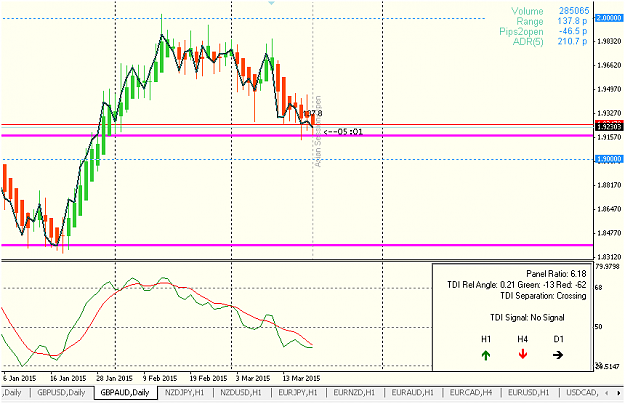Click the 1.84770 value on the price scale
This screenshot has height=404, width=625.
pyautogui.click(x=610, y=233)
